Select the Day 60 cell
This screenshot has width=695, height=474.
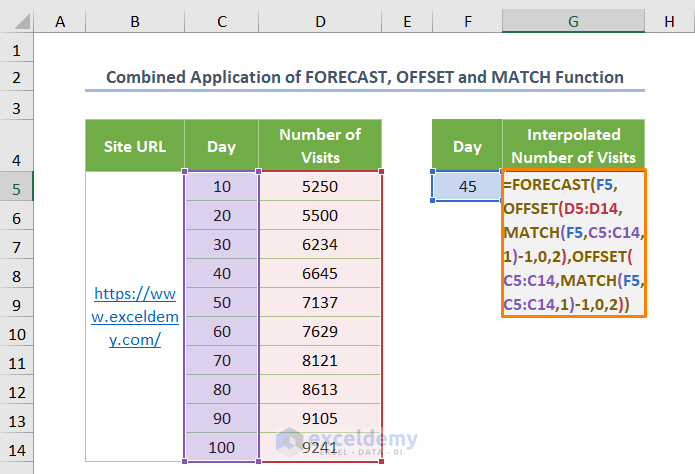click(221, 331)
